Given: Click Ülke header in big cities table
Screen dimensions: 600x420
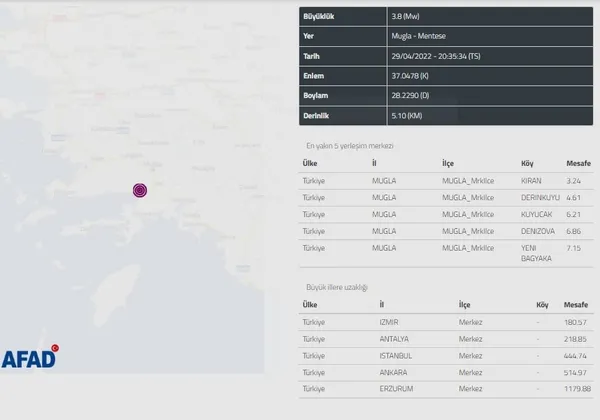Looking at the screenshot, I should [310, 305].
